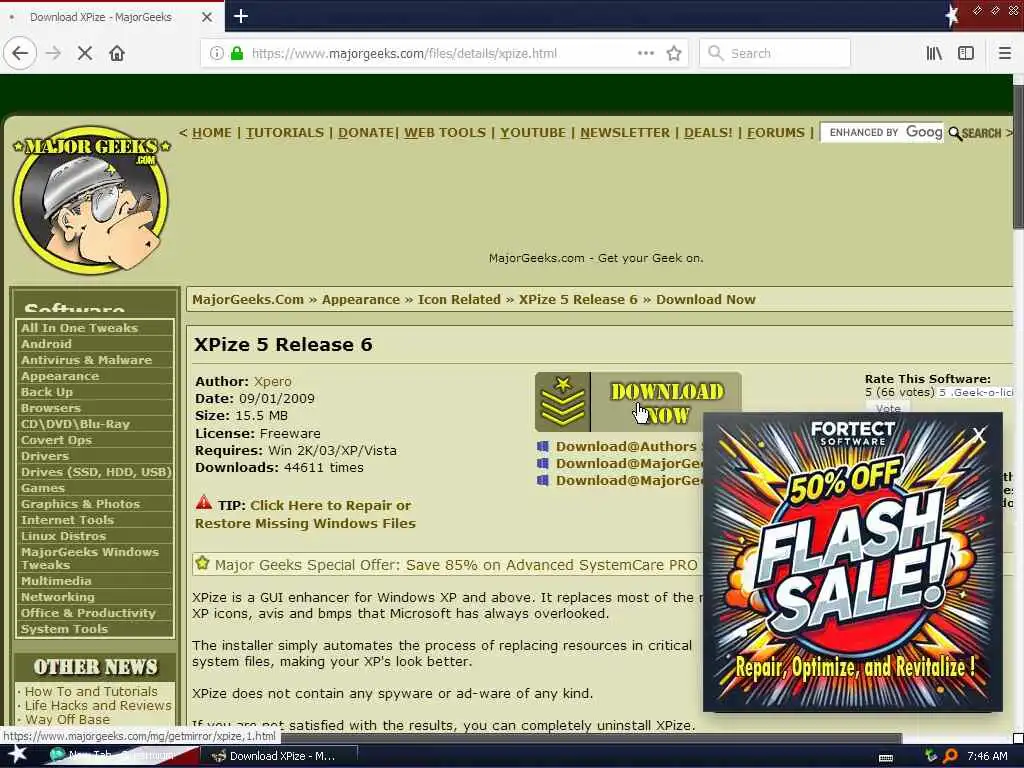Open author Xpero link
Viewport: 1024px width, 768px height.
273,381
